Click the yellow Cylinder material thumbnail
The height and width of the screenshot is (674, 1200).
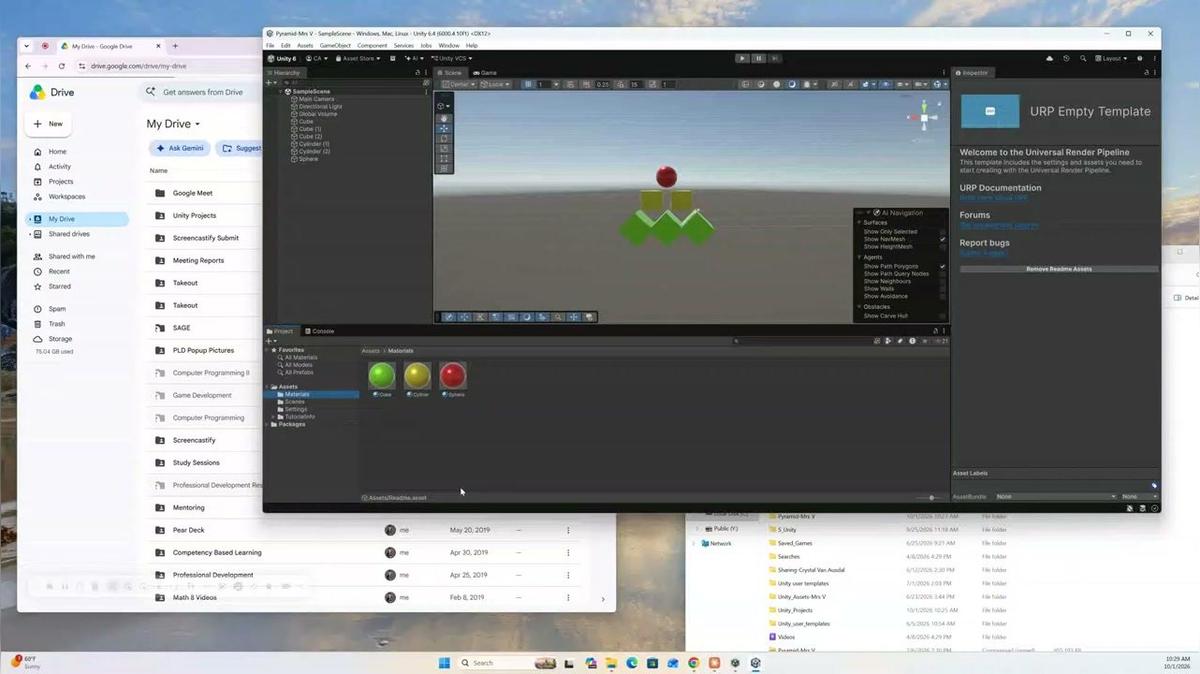point(417,375)
